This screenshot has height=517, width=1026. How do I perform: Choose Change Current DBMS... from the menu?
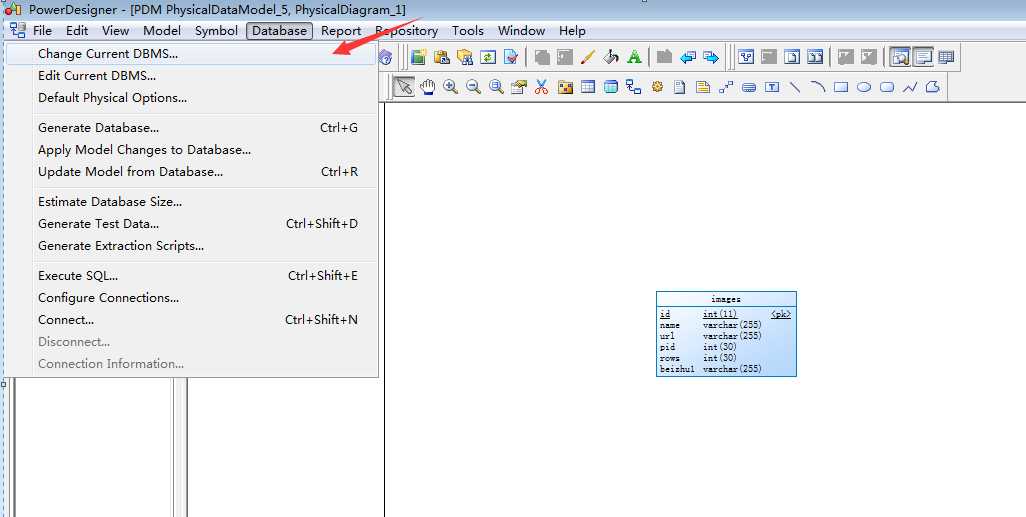tap(192, 54)
